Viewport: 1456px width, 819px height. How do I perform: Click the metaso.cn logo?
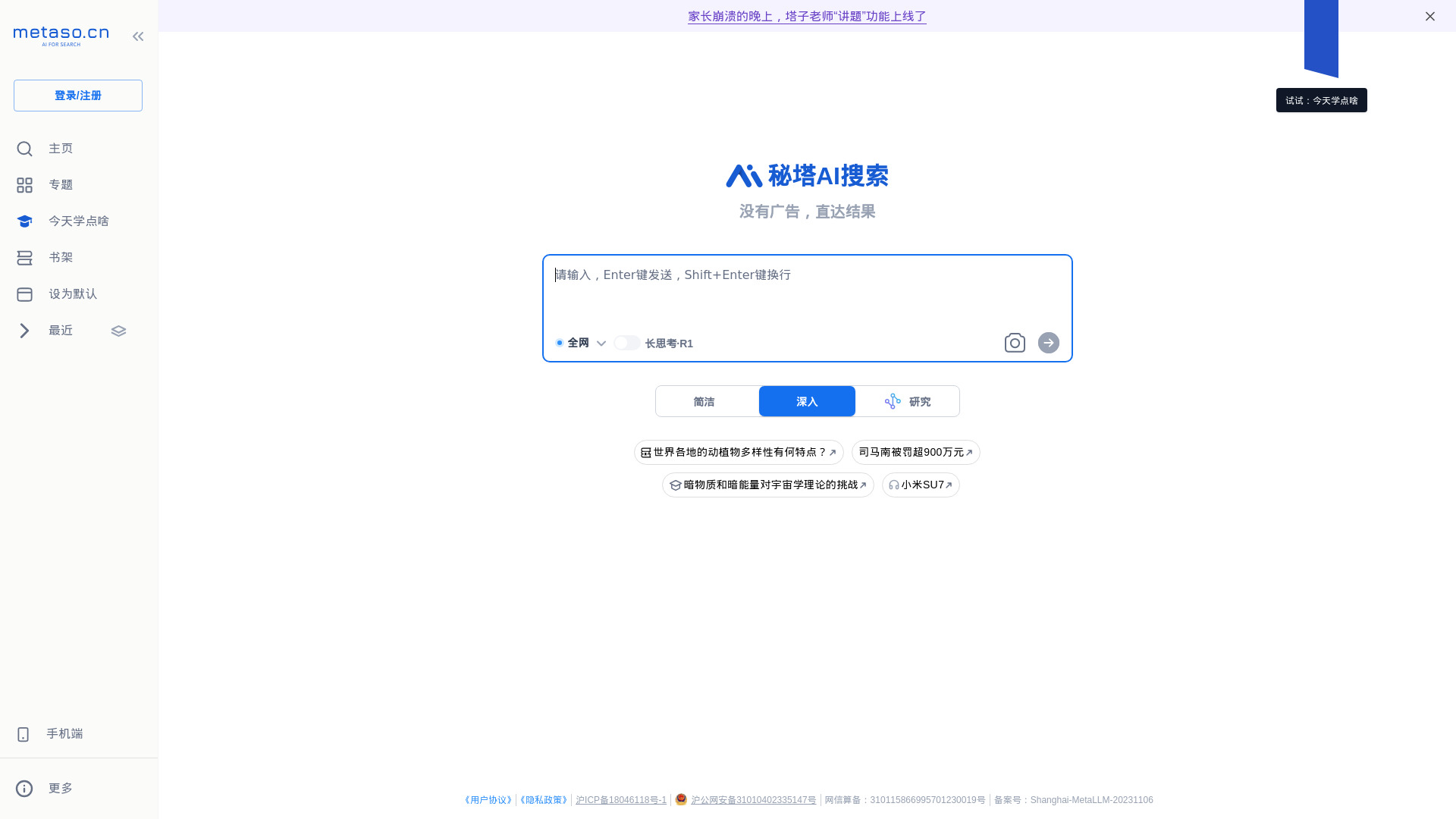click(x=61, y=36)
